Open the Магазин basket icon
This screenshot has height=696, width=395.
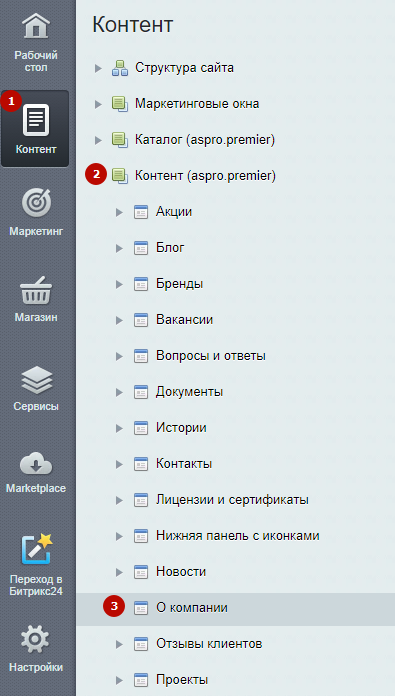(x=36, y=290)
